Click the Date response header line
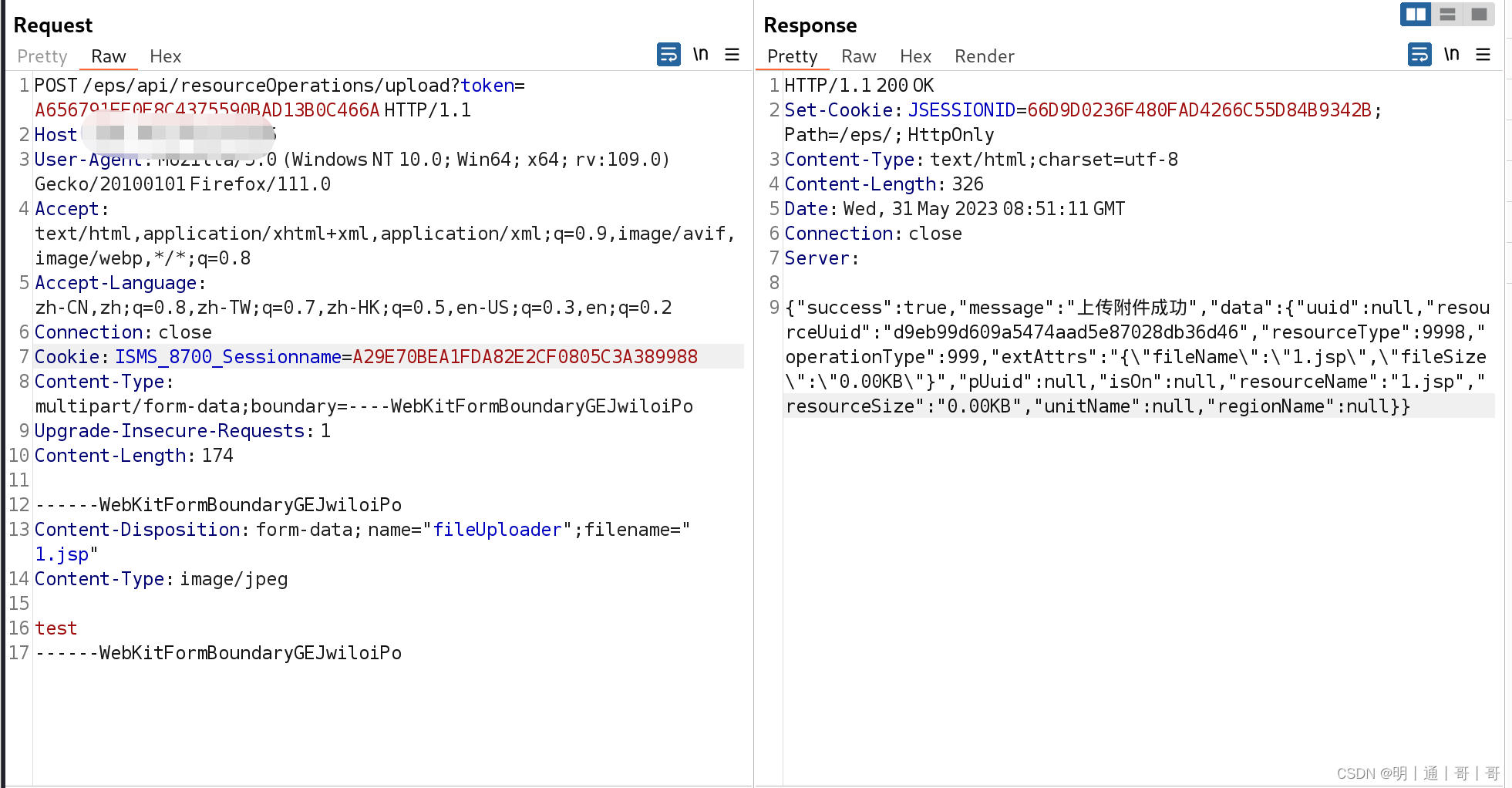1512x788 pixels. 955,209
